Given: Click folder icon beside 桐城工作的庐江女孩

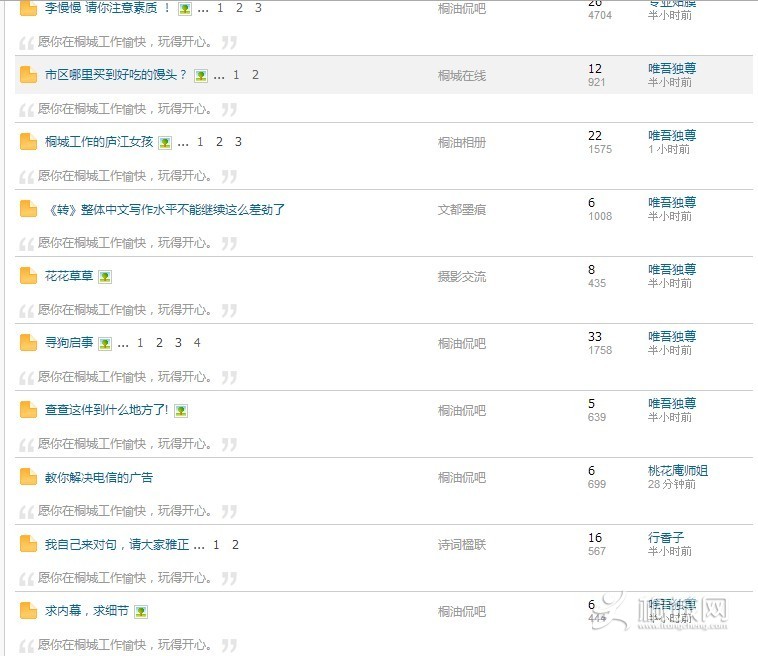Looking at the screenshot, I should pyautogui.click(x=29, y=142).
